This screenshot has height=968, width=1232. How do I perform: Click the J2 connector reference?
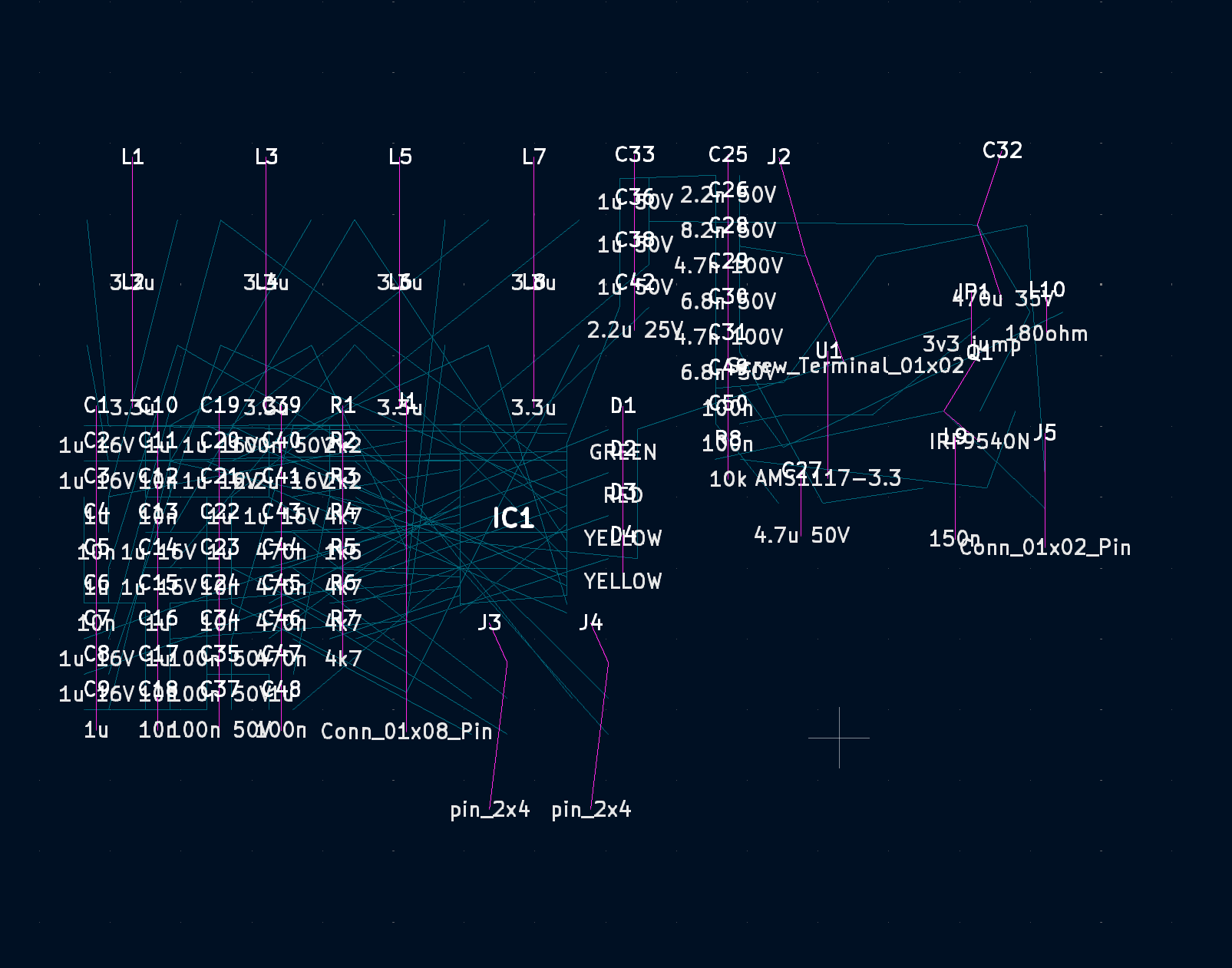(x=778, y=157)
